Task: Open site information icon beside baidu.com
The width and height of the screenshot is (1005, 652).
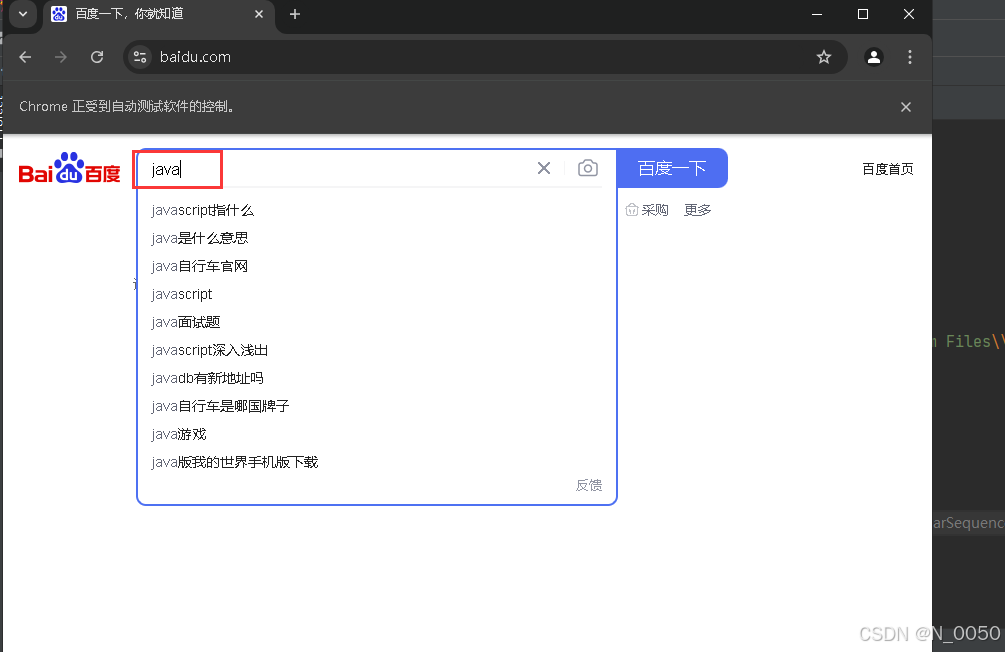Action: point(140,57)
